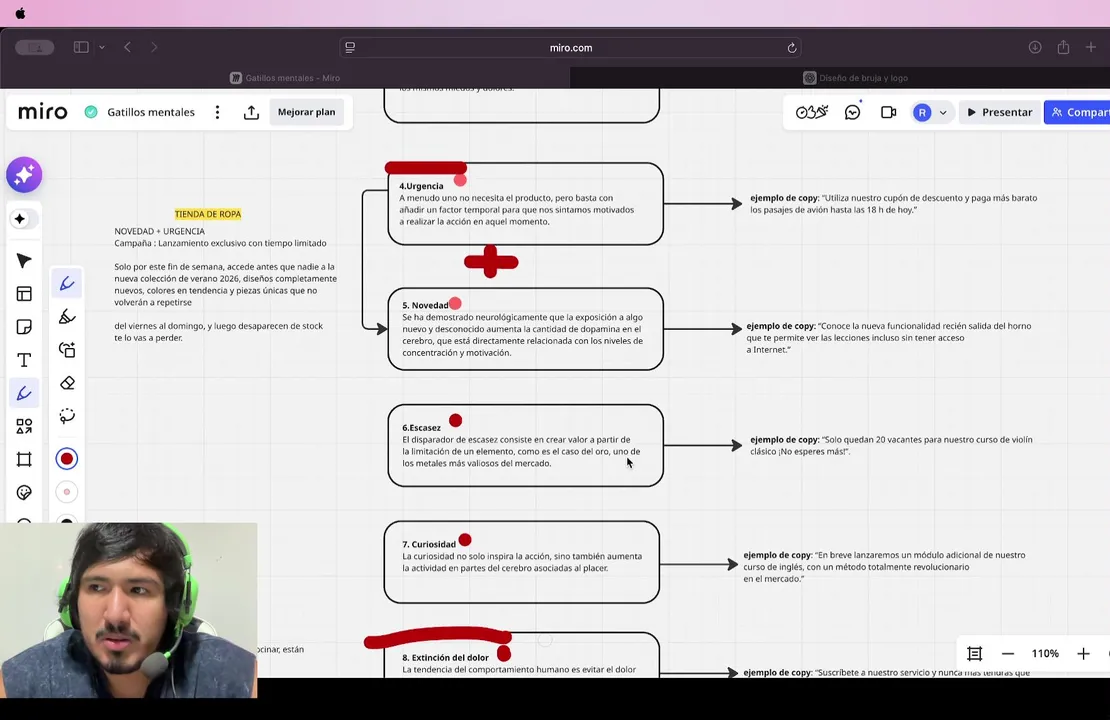Click the Gatillos mentales board title

point(151,112)
